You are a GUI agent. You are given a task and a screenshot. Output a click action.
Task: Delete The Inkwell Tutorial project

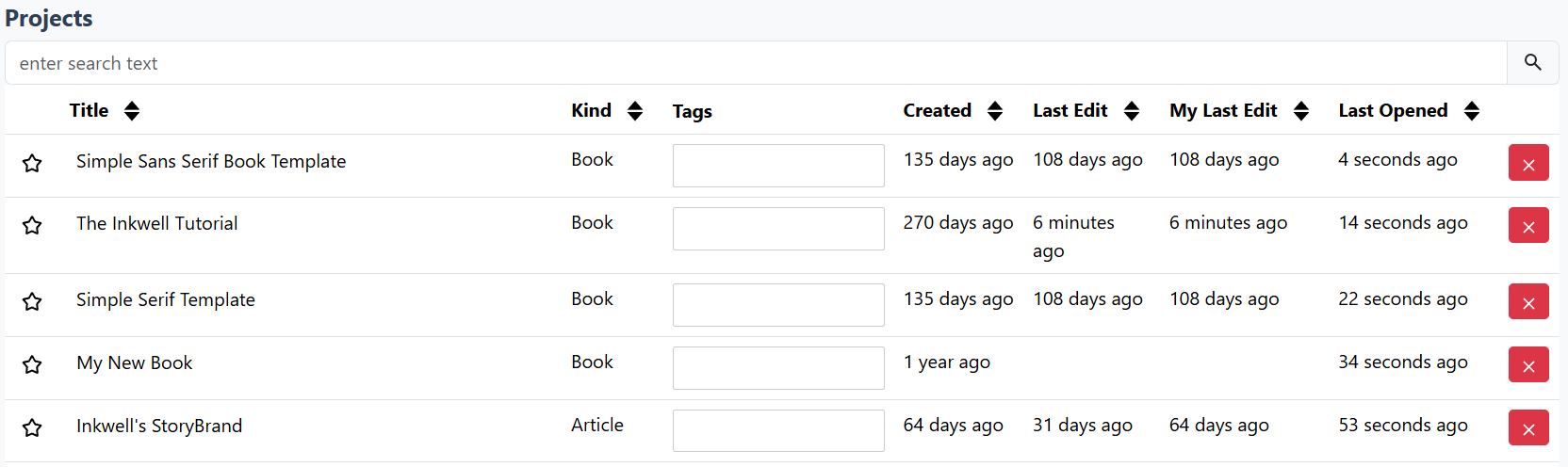click(x=1527, y=226)
